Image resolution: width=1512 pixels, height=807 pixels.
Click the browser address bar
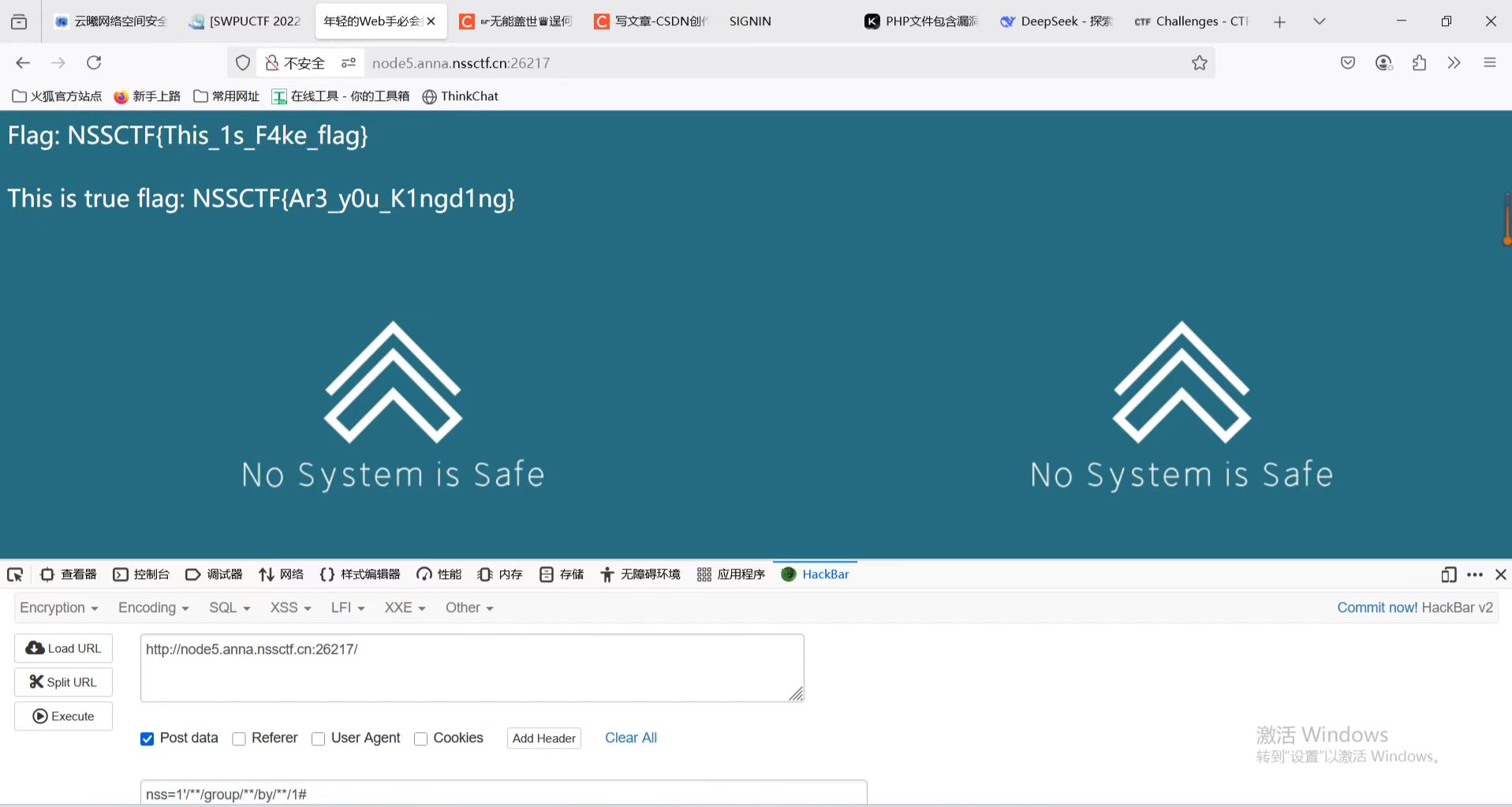click(x=773, y=62)
